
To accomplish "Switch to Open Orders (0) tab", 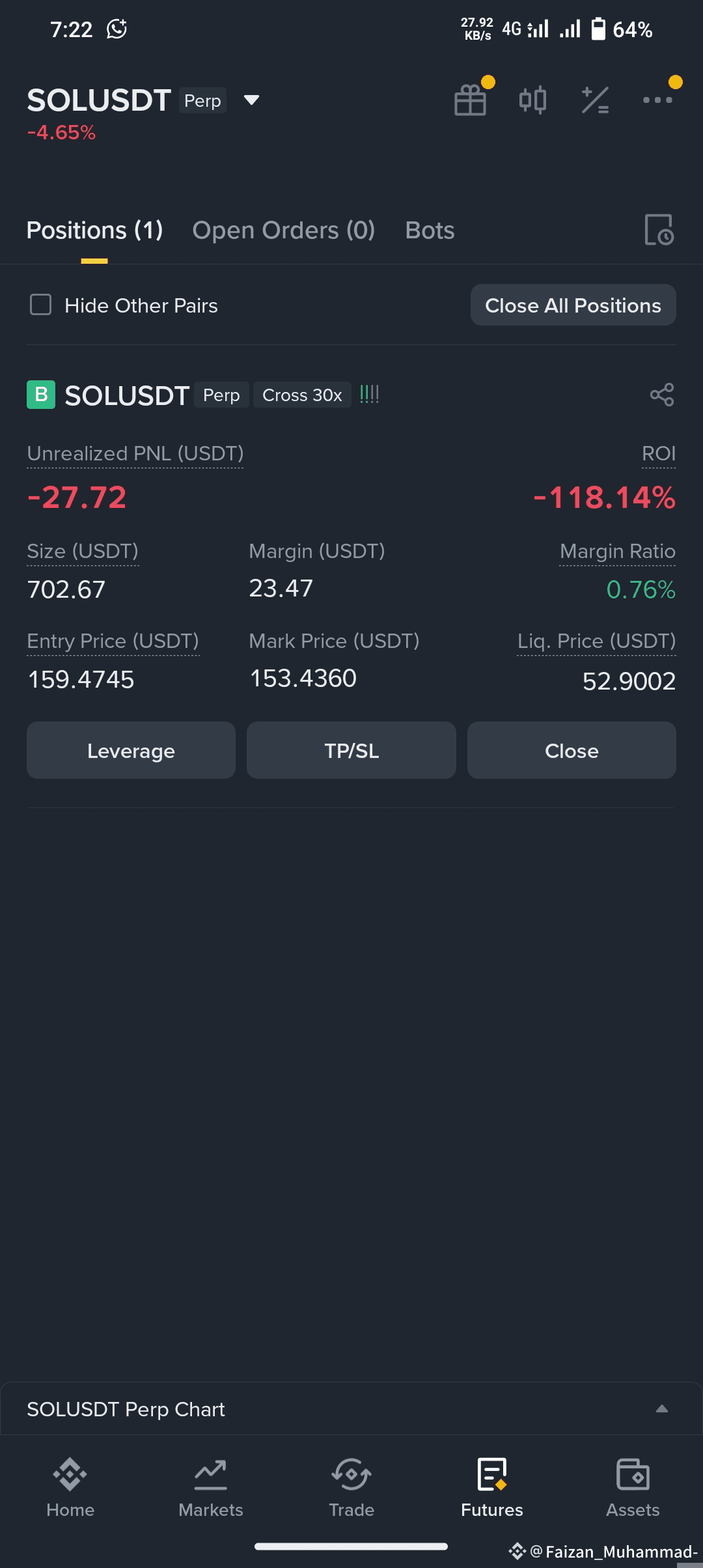I will [283, 231].
